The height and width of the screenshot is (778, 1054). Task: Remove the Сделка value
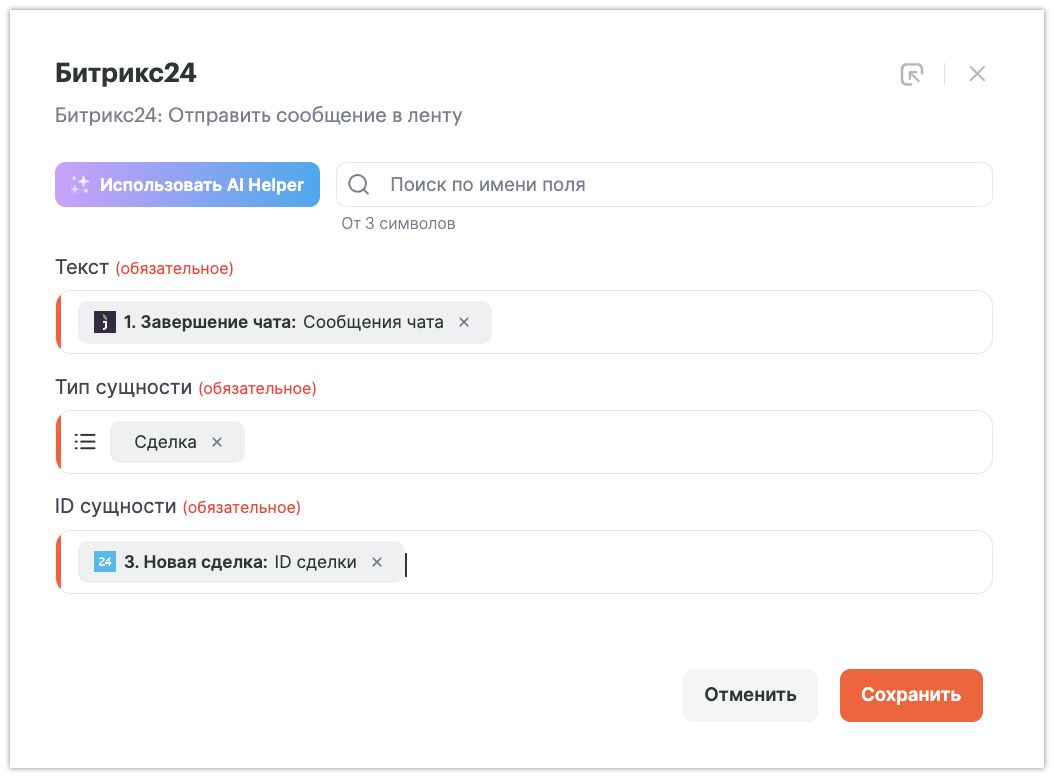217,442
